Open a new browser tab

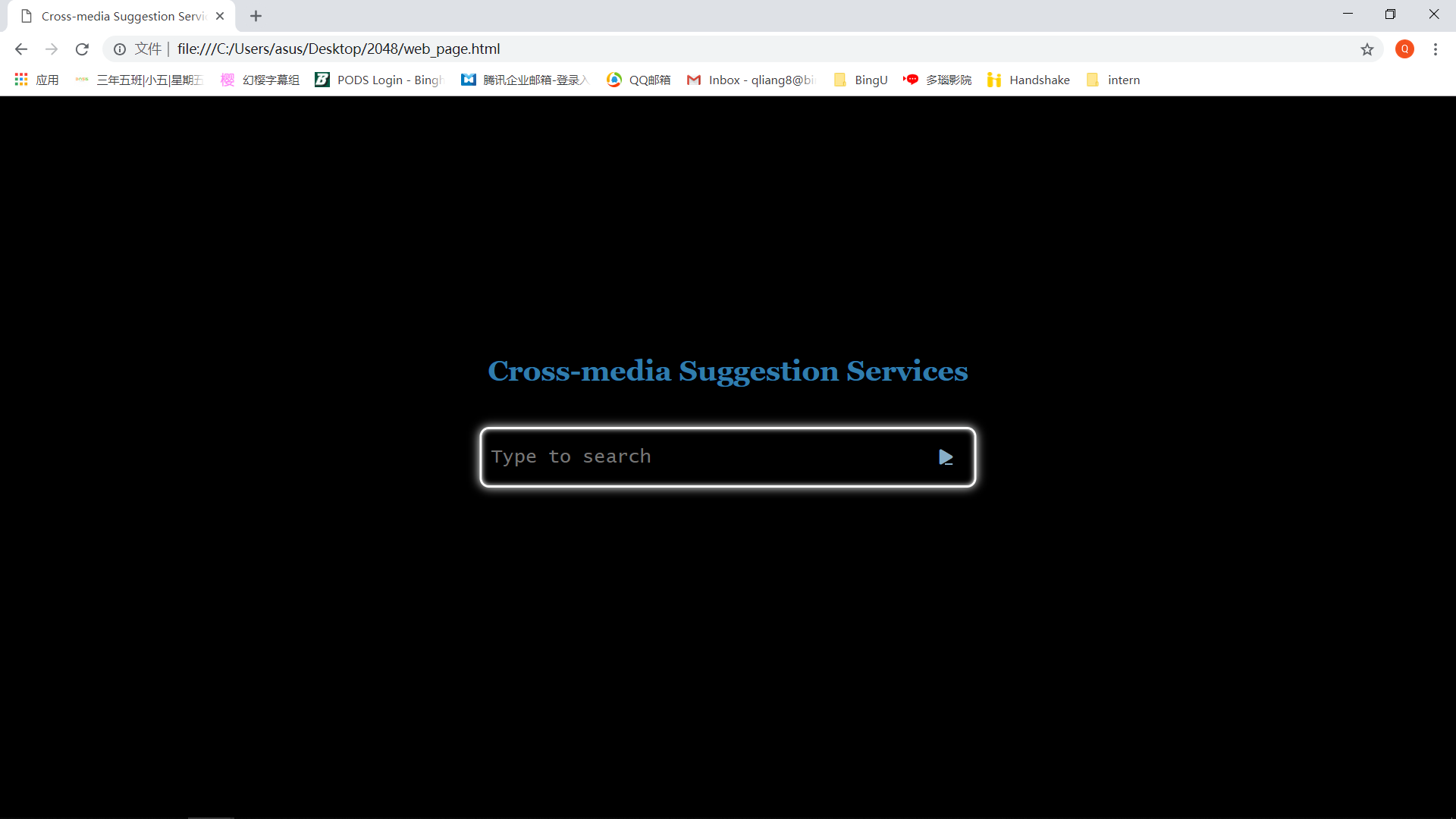point(256,16)
